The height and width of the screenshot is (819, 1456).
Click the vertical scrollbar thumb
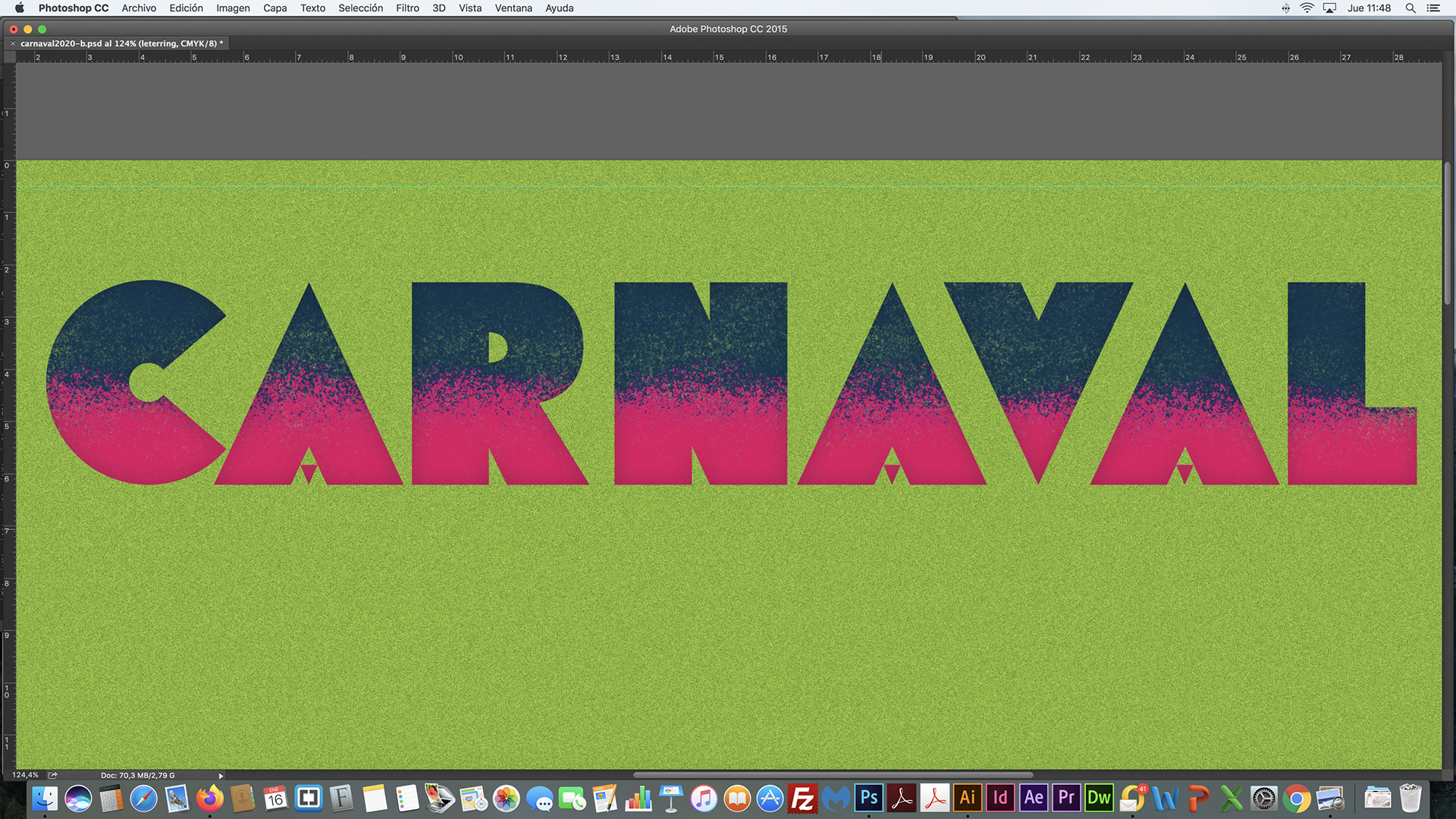pyautogui.click(x=1448, y=233)
